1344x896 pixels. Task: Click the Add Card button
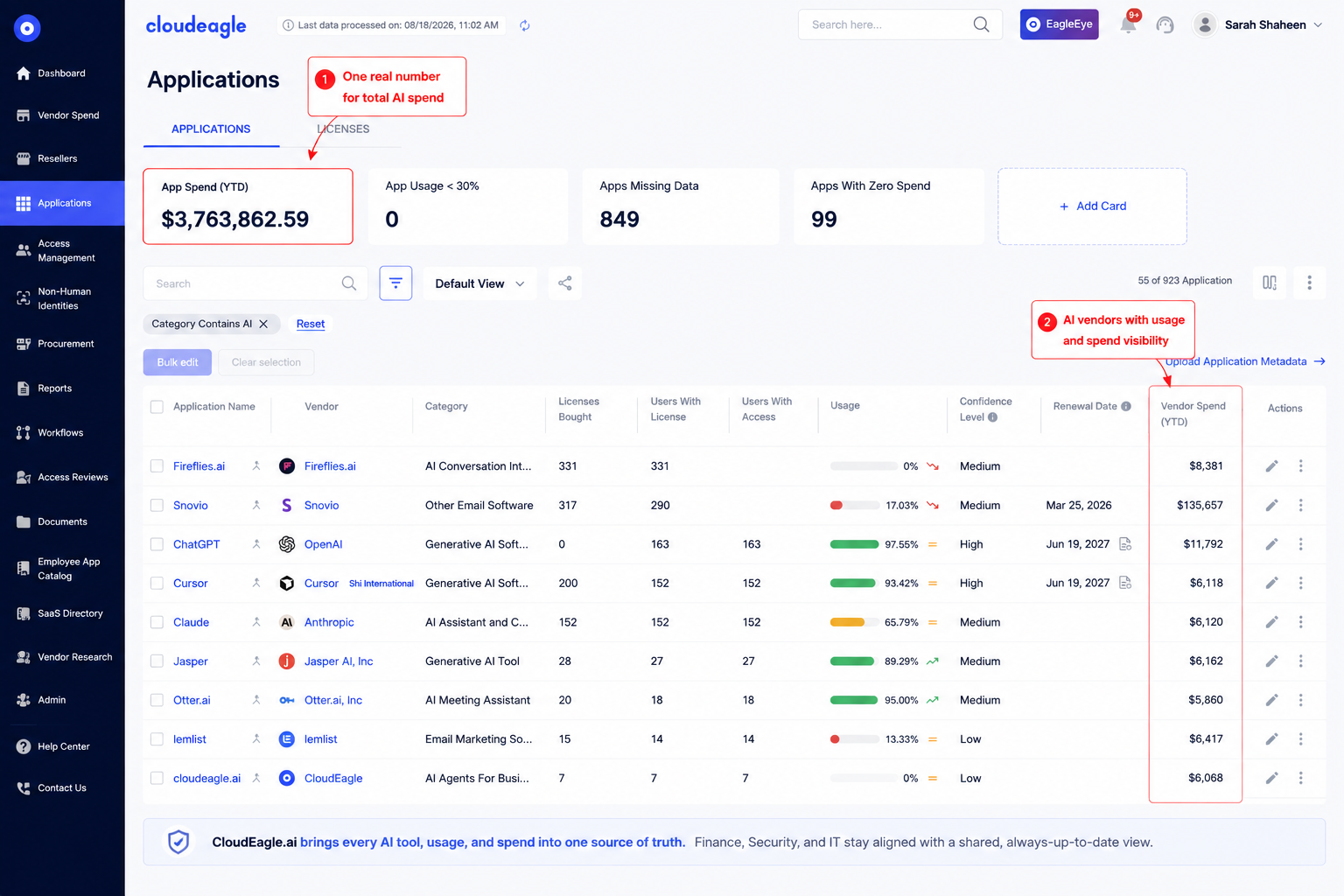point(1092,206)
